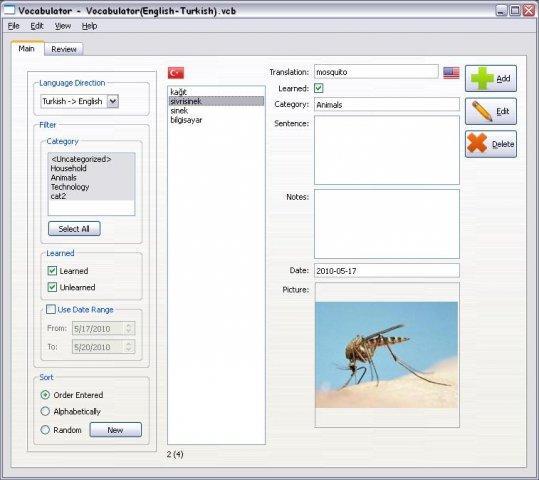This screenshot has width=539, height=480.
Task: Generate a New random order
Action: pyautogui.click(x=116, y=430)
